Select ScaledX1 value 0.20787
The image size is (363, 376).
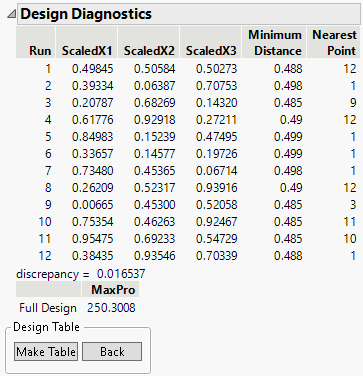93,103
